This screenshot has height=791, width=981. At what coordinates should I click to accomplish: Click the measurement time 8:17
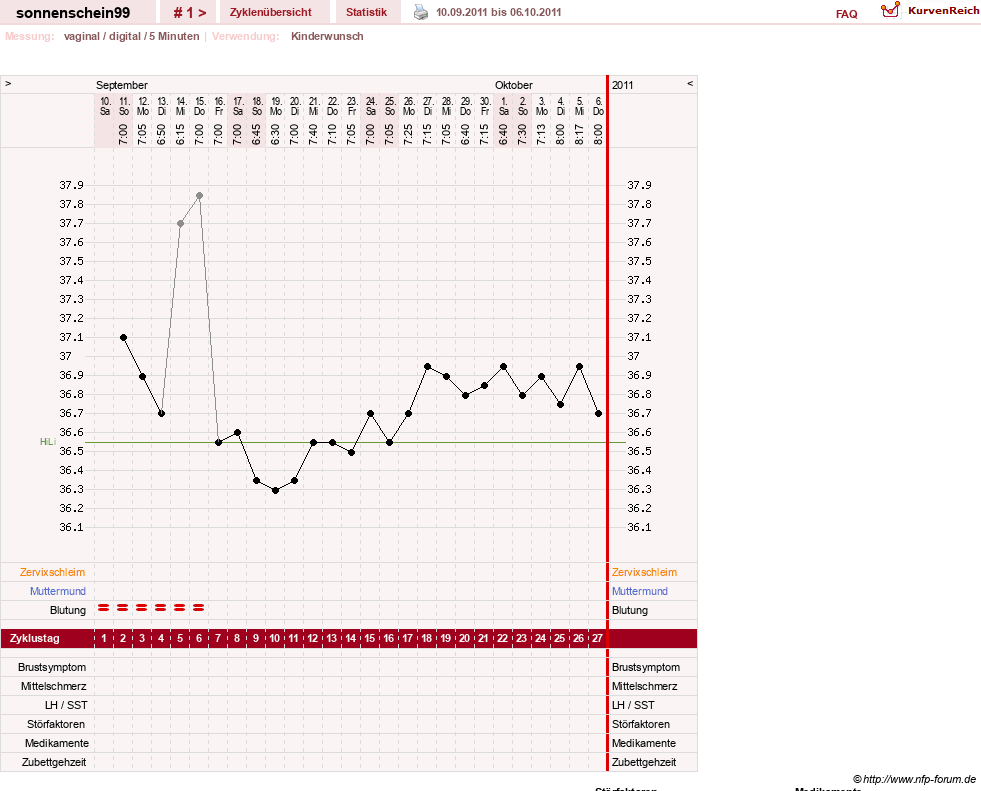coord(579,135)
